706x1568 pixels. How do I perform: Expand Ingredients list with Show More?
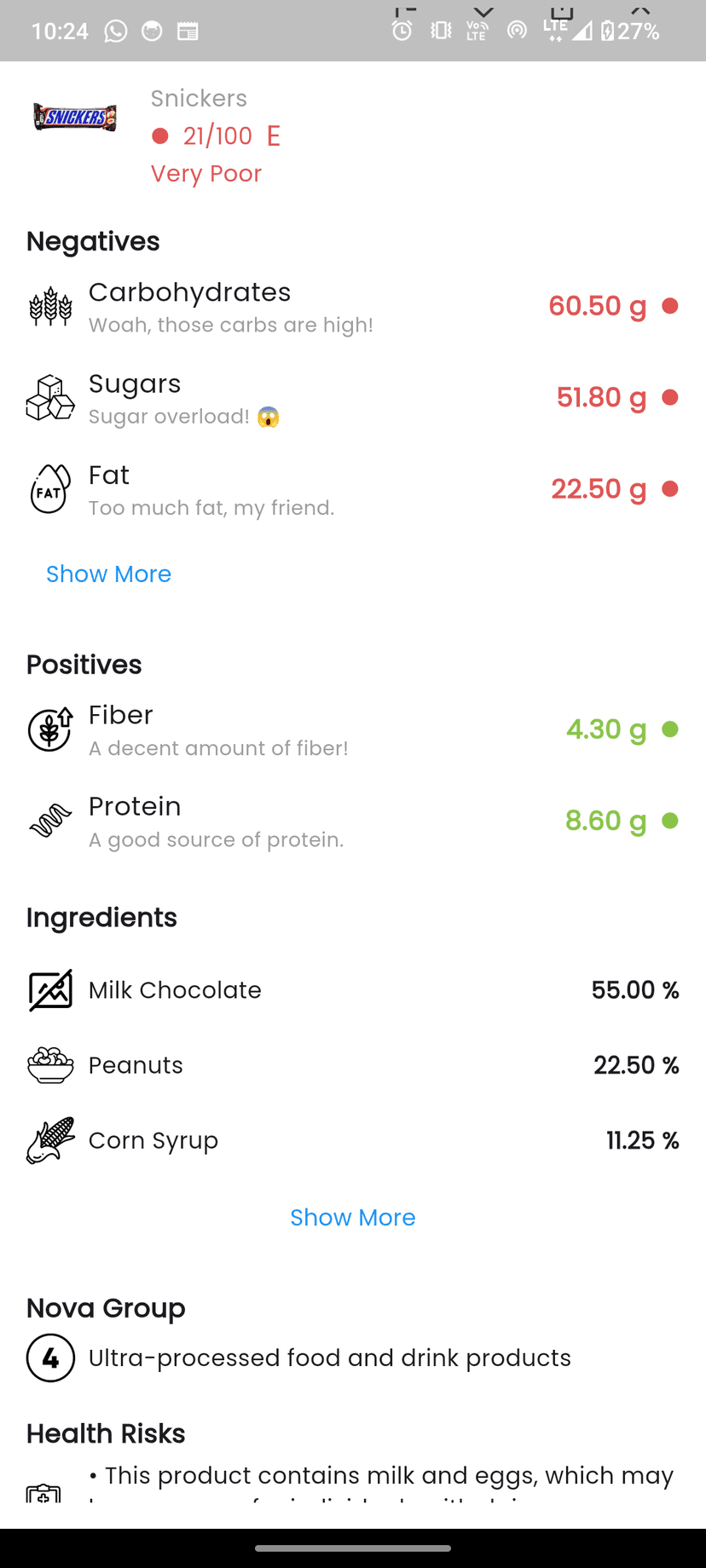pos(353,1218)
